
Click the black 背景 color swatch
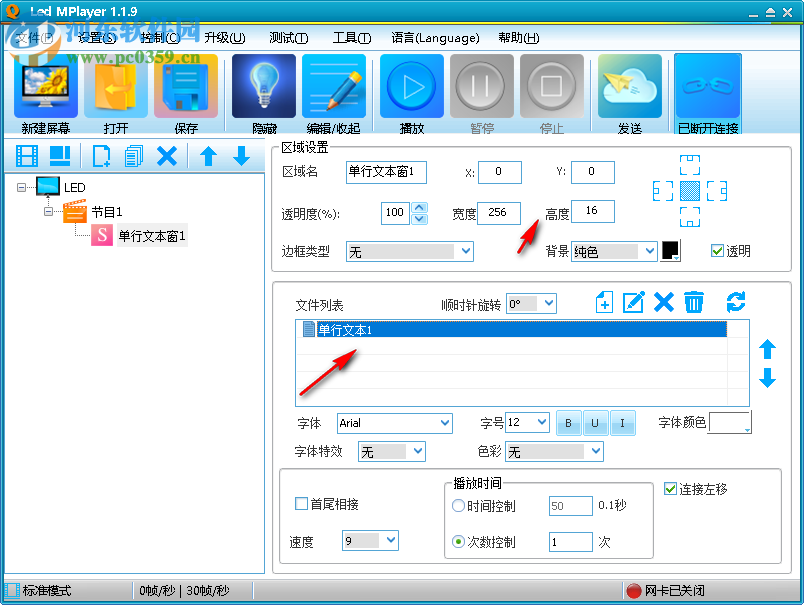673,251
